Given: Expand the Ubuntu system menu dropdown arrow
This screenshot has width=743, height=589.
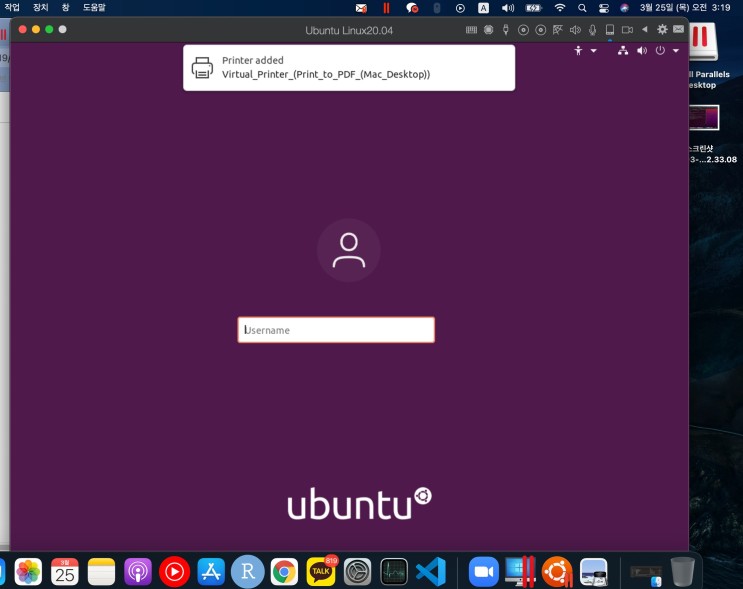Looking at the screenshot, I should (676, 51).
